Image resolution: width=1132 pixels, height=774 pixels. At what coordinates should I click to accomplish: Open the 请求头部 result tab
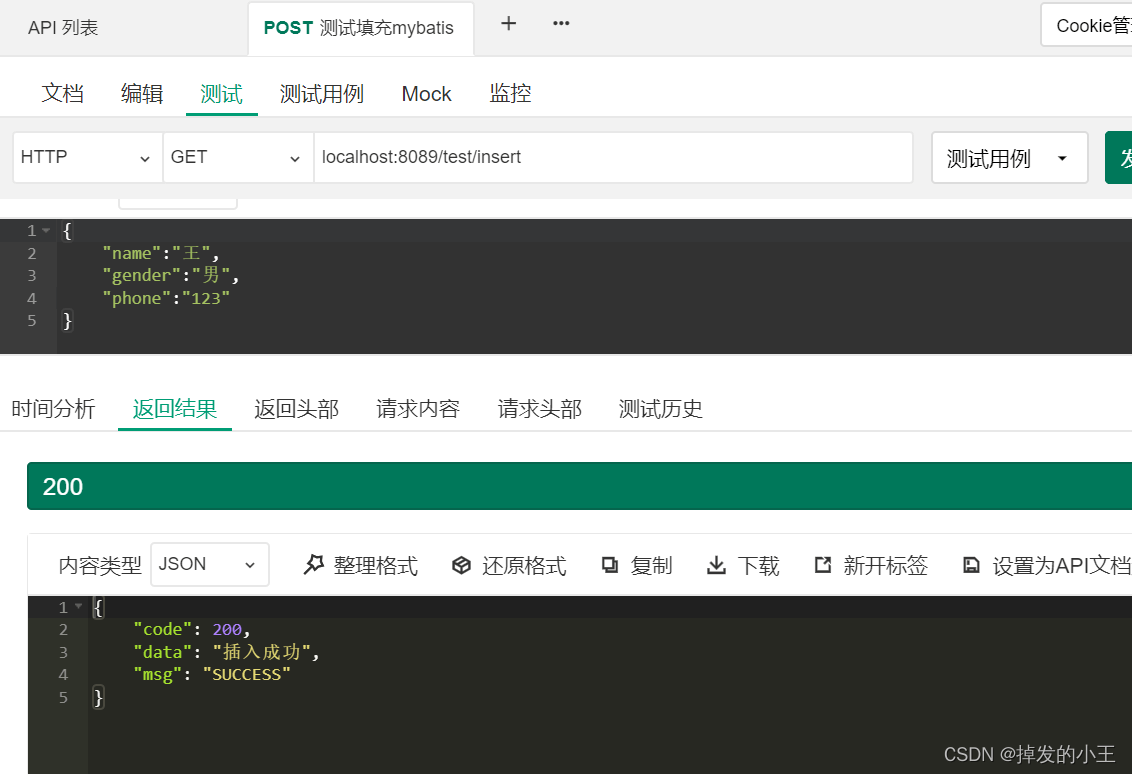(x=539, y=409)
